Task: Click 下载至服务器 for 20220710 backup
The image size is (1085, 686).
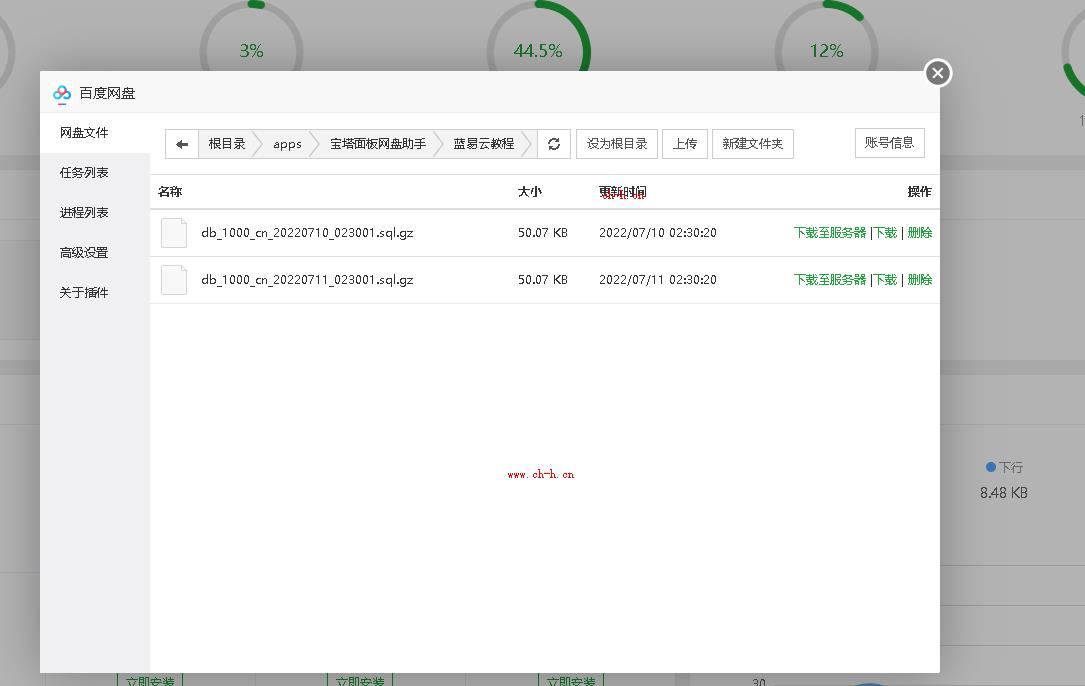Action: point(830,233)
